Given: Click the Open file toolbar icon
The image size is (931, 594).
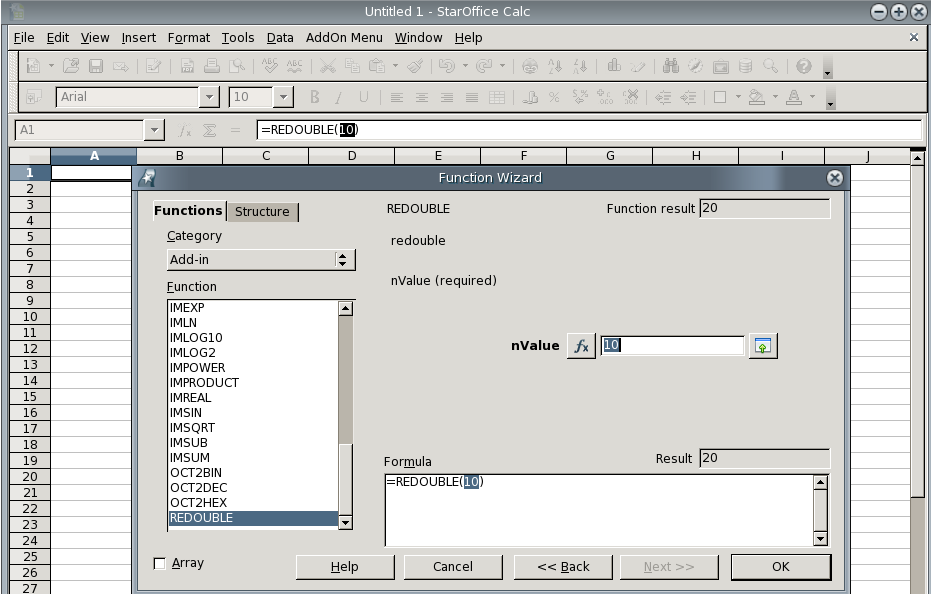Looking at the screenshot, I should coord(71,66).
